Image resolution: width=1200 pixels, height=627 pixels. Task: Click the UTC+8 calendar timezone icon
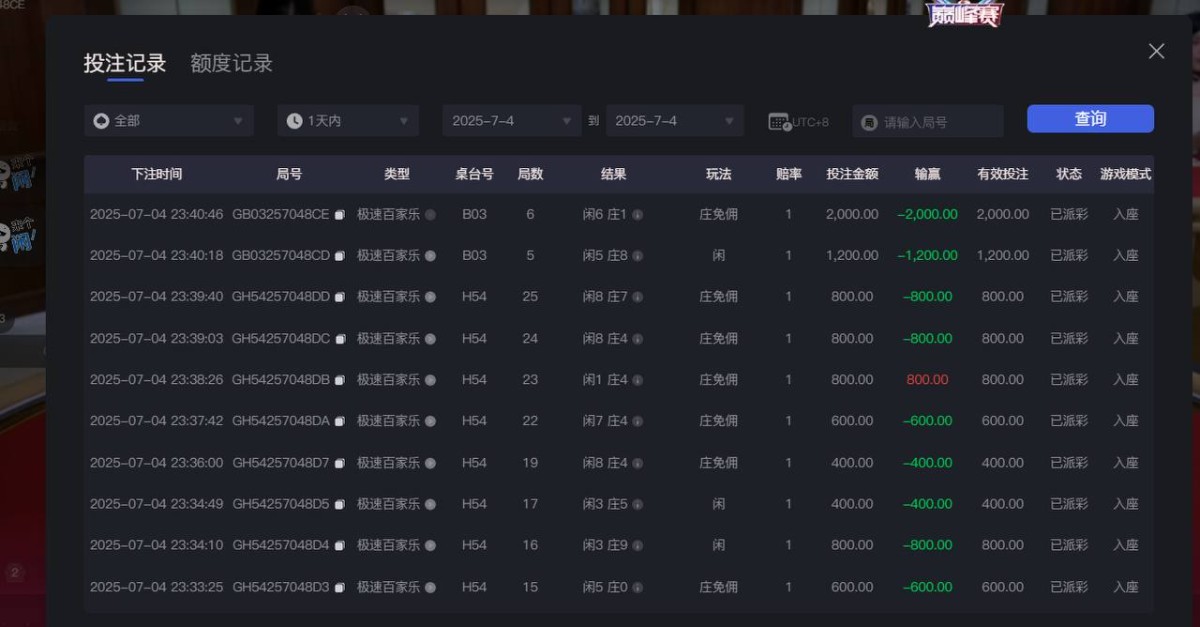(780, 120)
